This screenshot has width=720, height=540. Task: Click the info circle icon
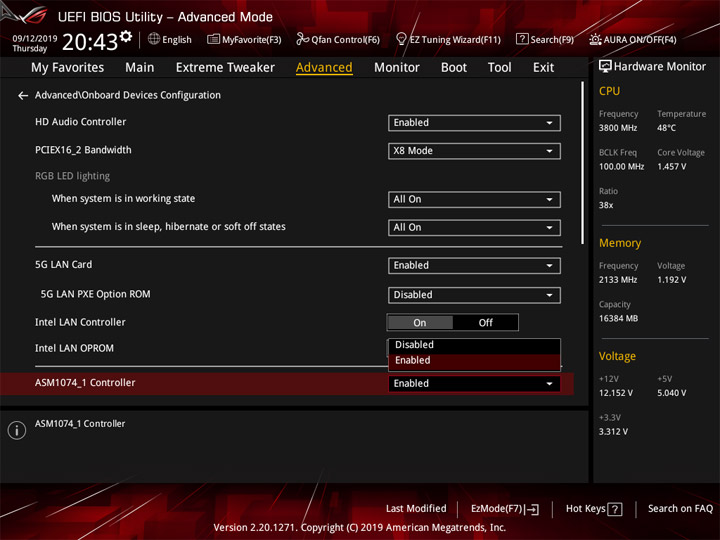tap(17, 430)
